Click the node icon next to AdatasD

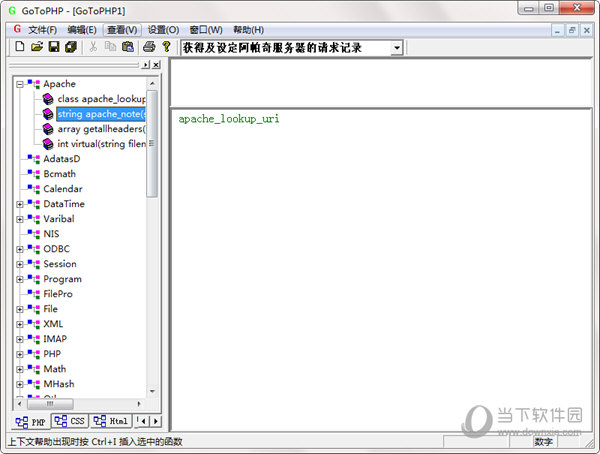click(34, 159)
